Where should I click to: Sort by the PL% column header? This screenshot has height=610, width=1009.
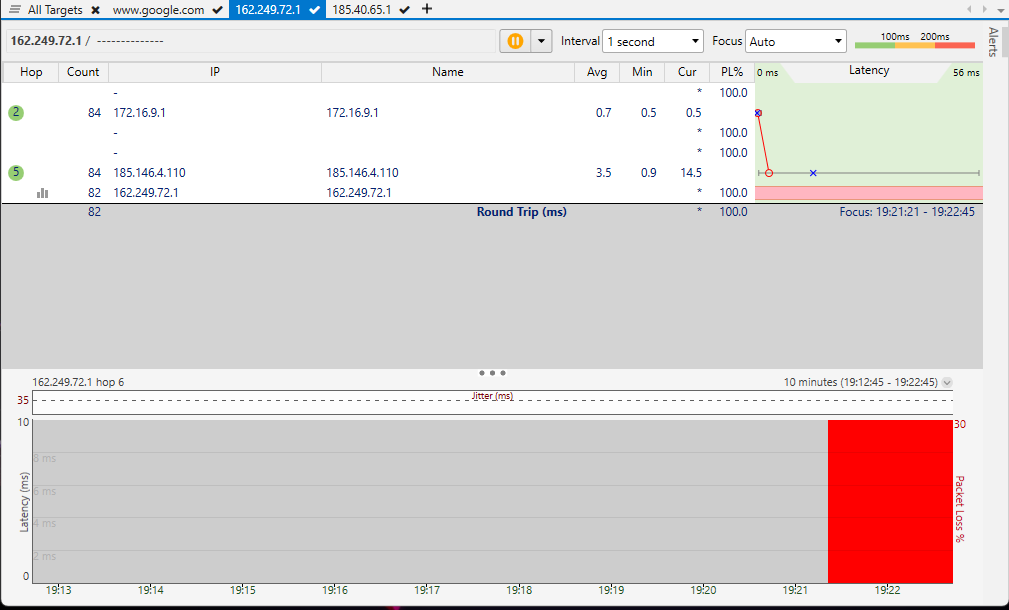(731, 72)
